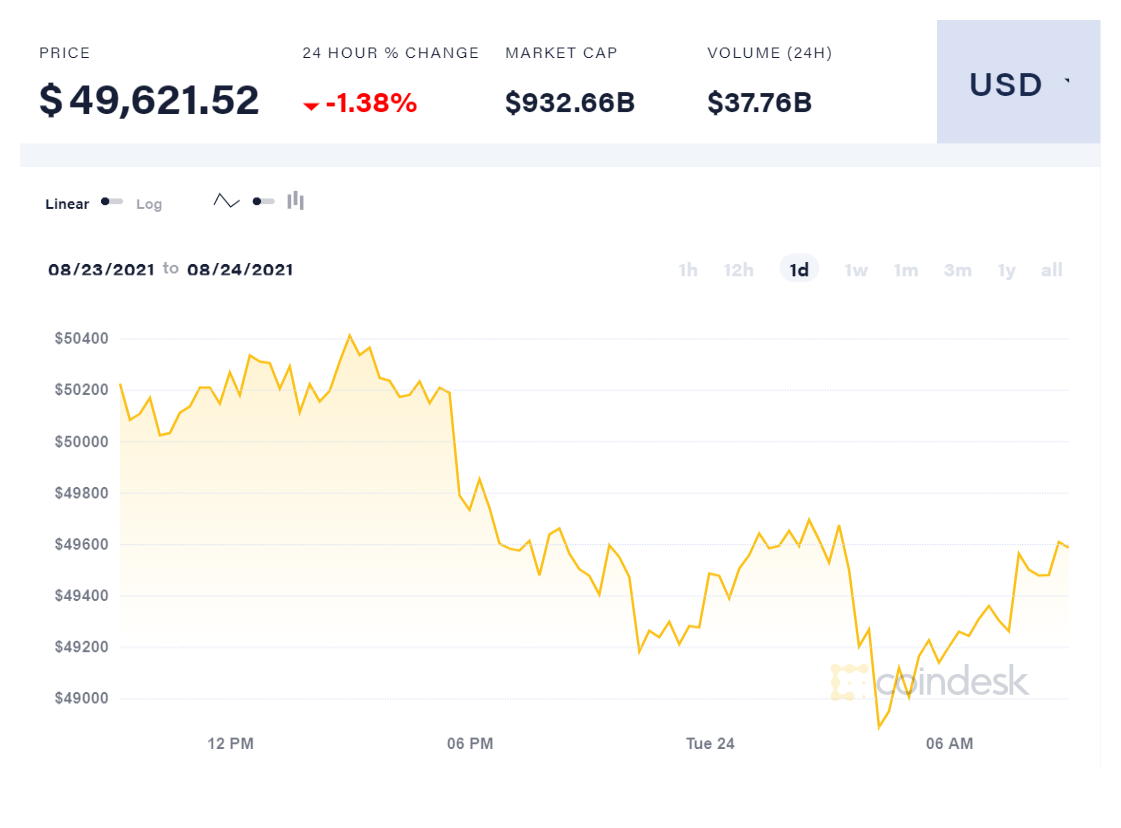This screenshot has width=1121, height=828.
Task: View the 1y time range
Action: click(1006, 270)
